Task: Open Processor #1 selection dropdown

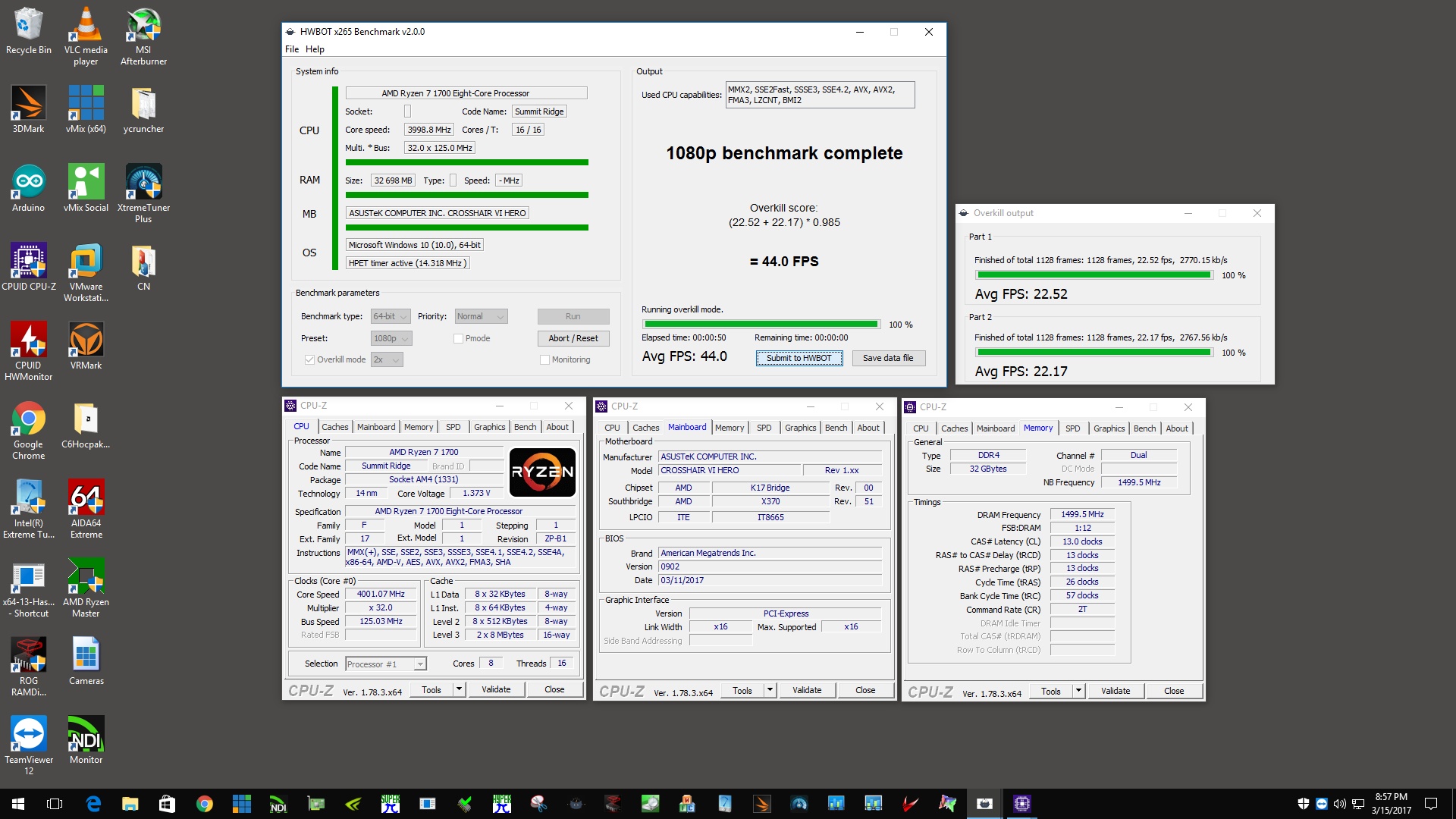Action: coord(385,664)
